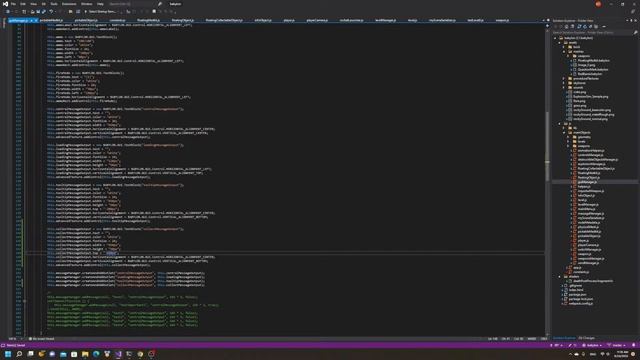
Task: Open the Windows Start menu
Action: click(x=8, y=354)
